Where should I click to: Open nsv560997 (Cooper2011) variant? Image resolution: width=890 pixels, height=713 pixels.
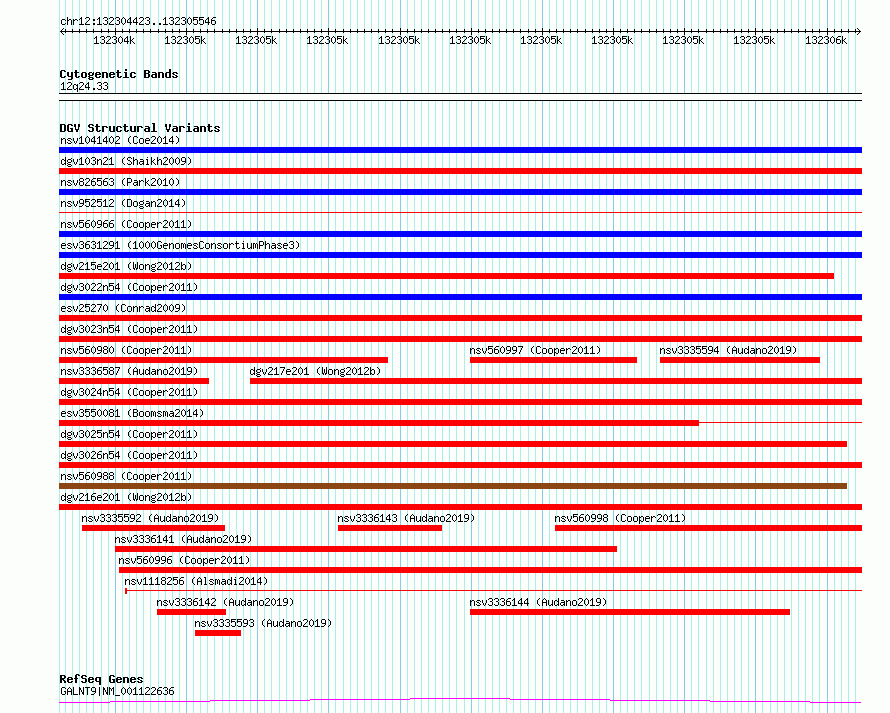point(535,350)
